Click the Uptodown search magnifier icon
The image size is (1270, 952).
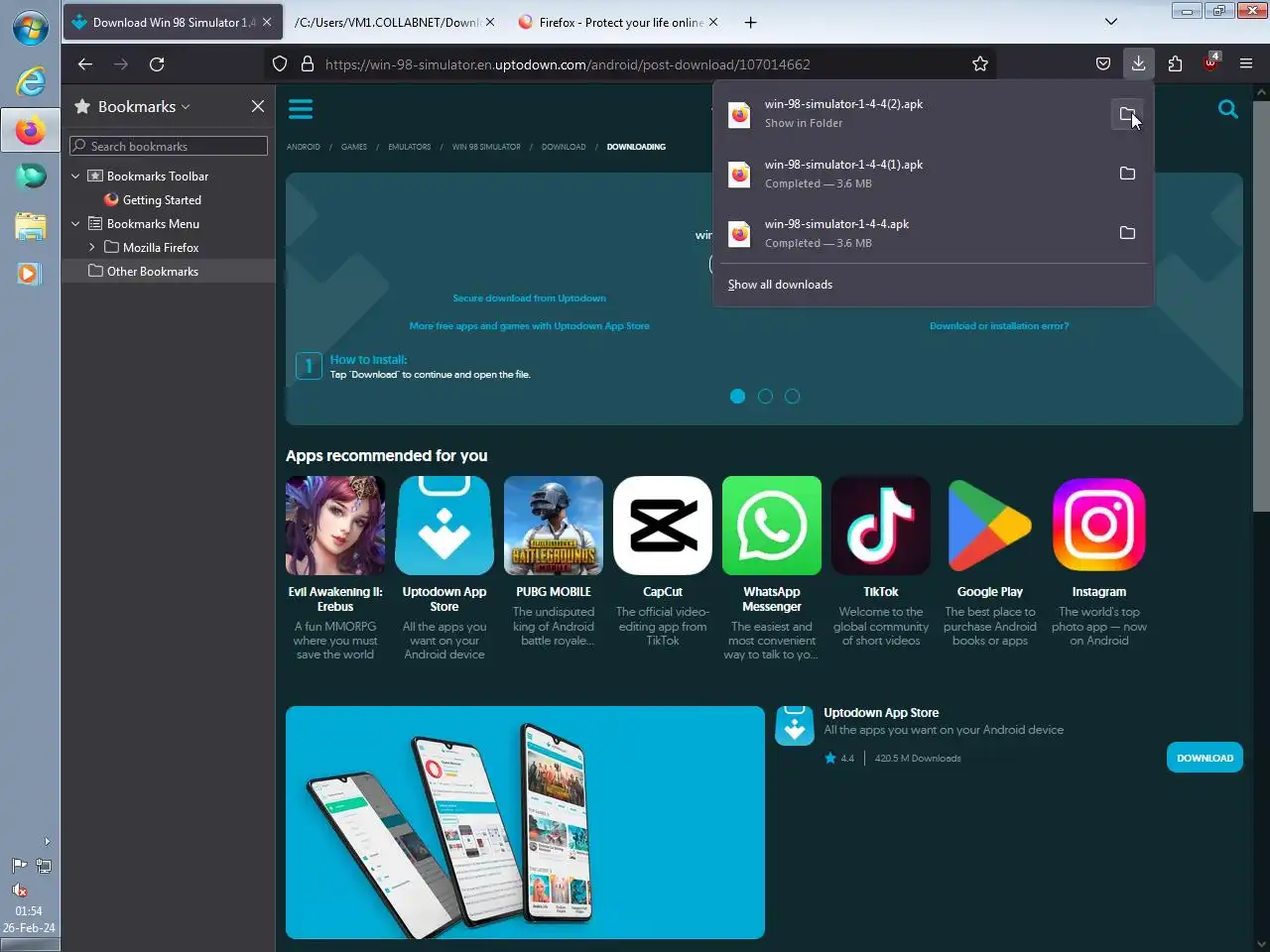(1227, 109)
